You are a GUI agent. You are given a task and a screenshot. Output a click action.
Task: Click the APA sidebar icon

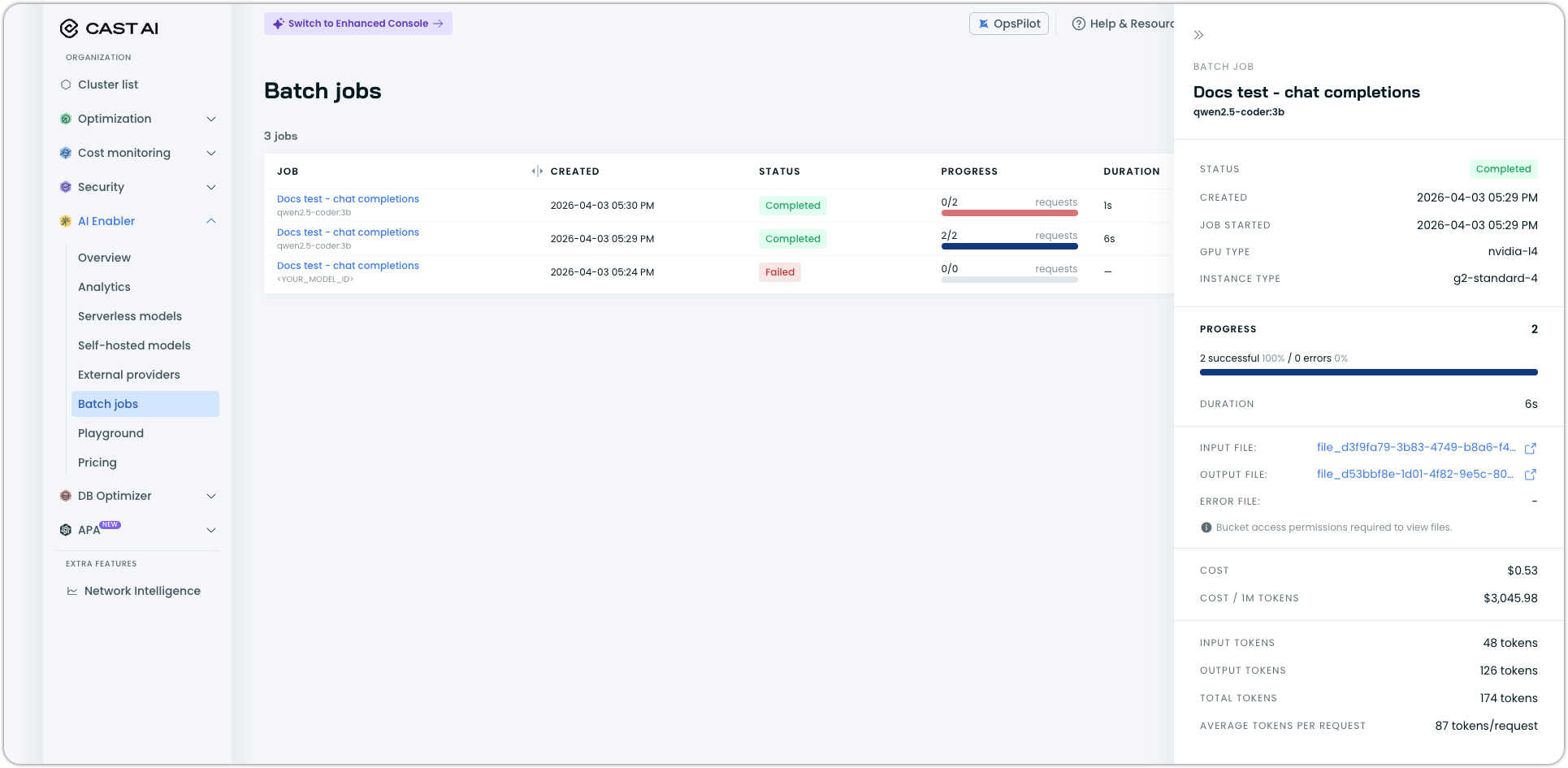tap(66, 530)
